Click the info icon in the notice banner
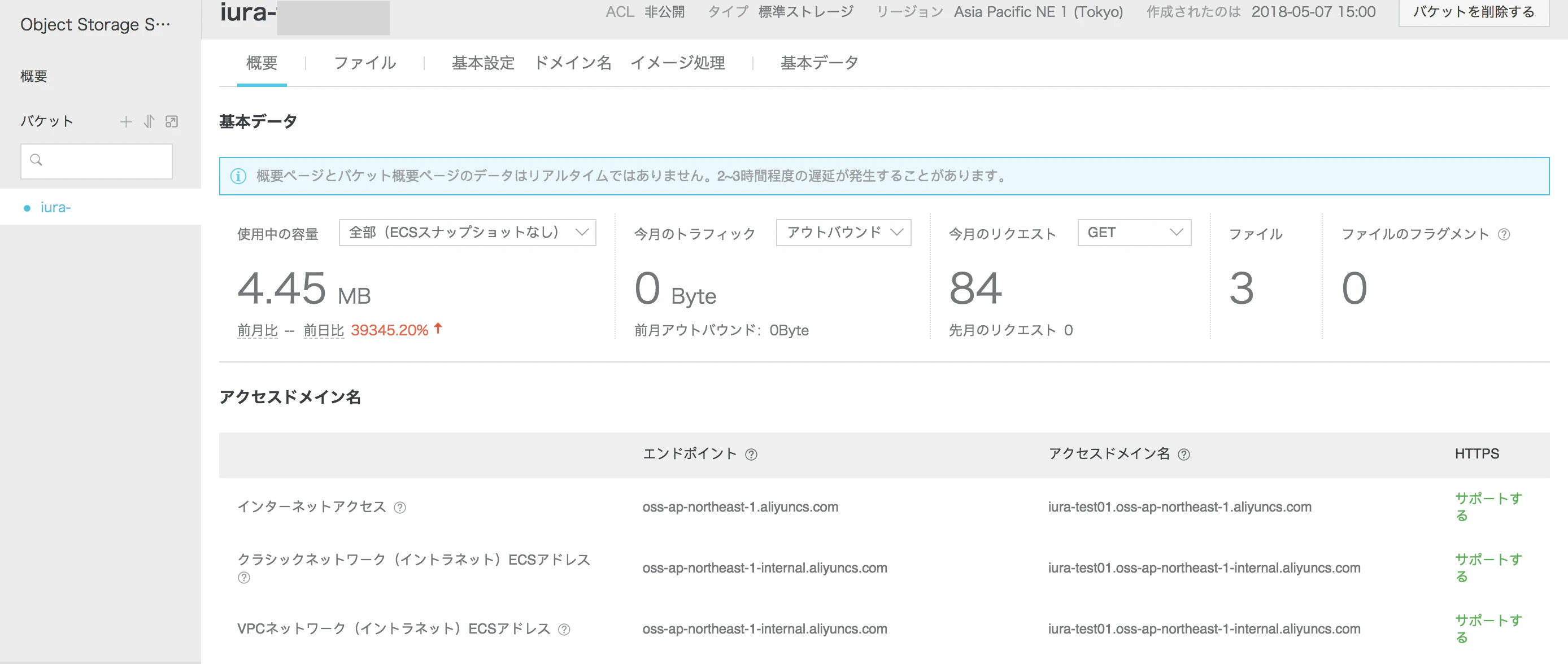The height and width of the screenshot is (664, 1568). [x=238, y=177]
